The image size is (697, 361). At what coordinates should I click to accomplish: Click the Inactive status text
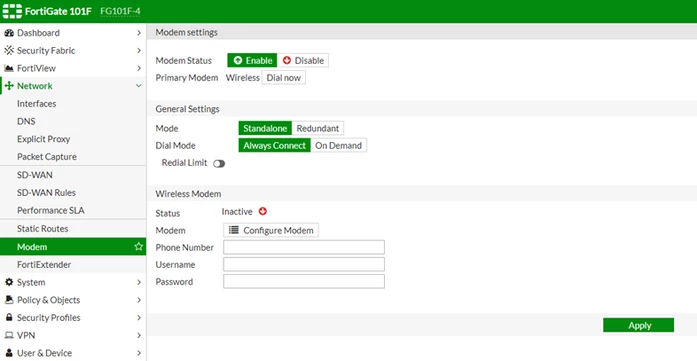point(237,212)
